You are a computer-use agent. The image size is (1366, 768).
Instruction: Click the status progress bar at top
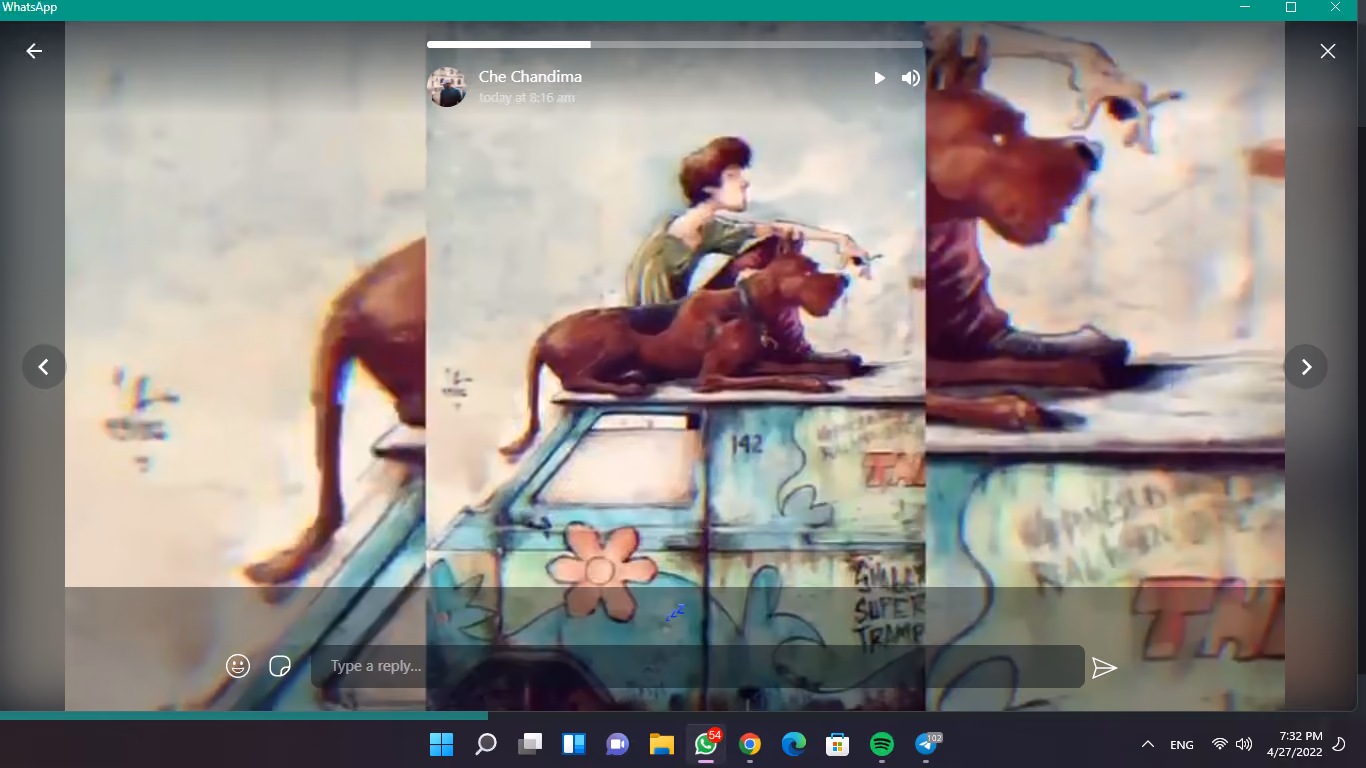click(x=675, y=45)
